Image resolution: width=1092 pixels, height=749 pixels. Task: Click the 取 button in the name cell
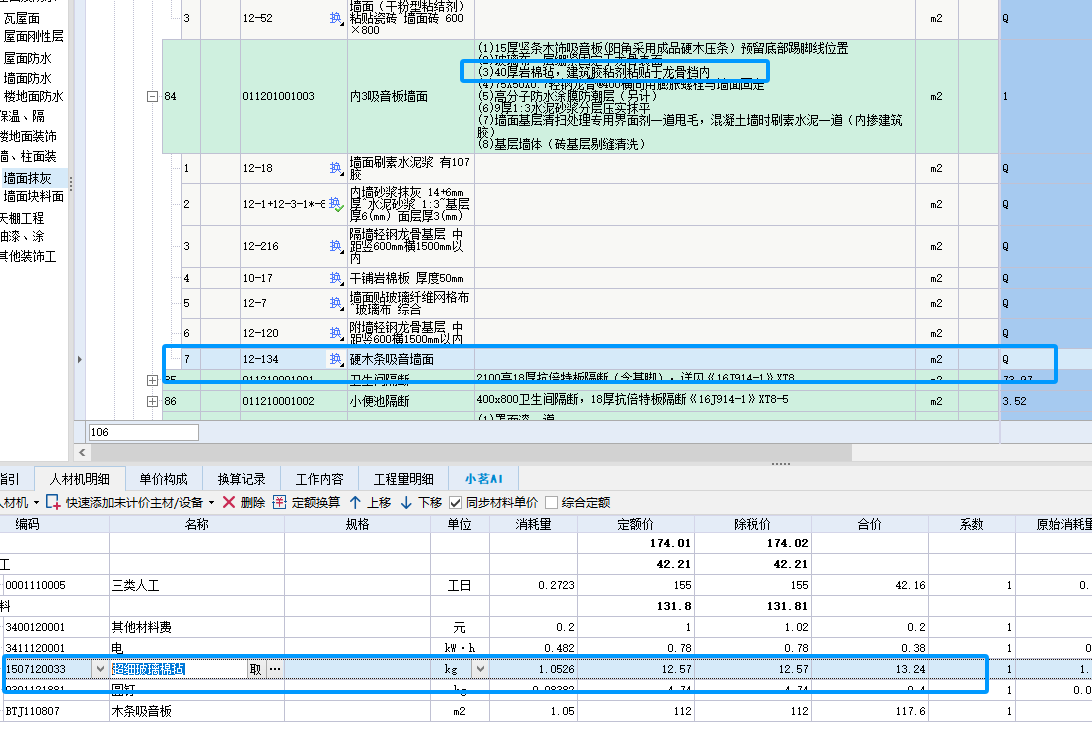256,669
